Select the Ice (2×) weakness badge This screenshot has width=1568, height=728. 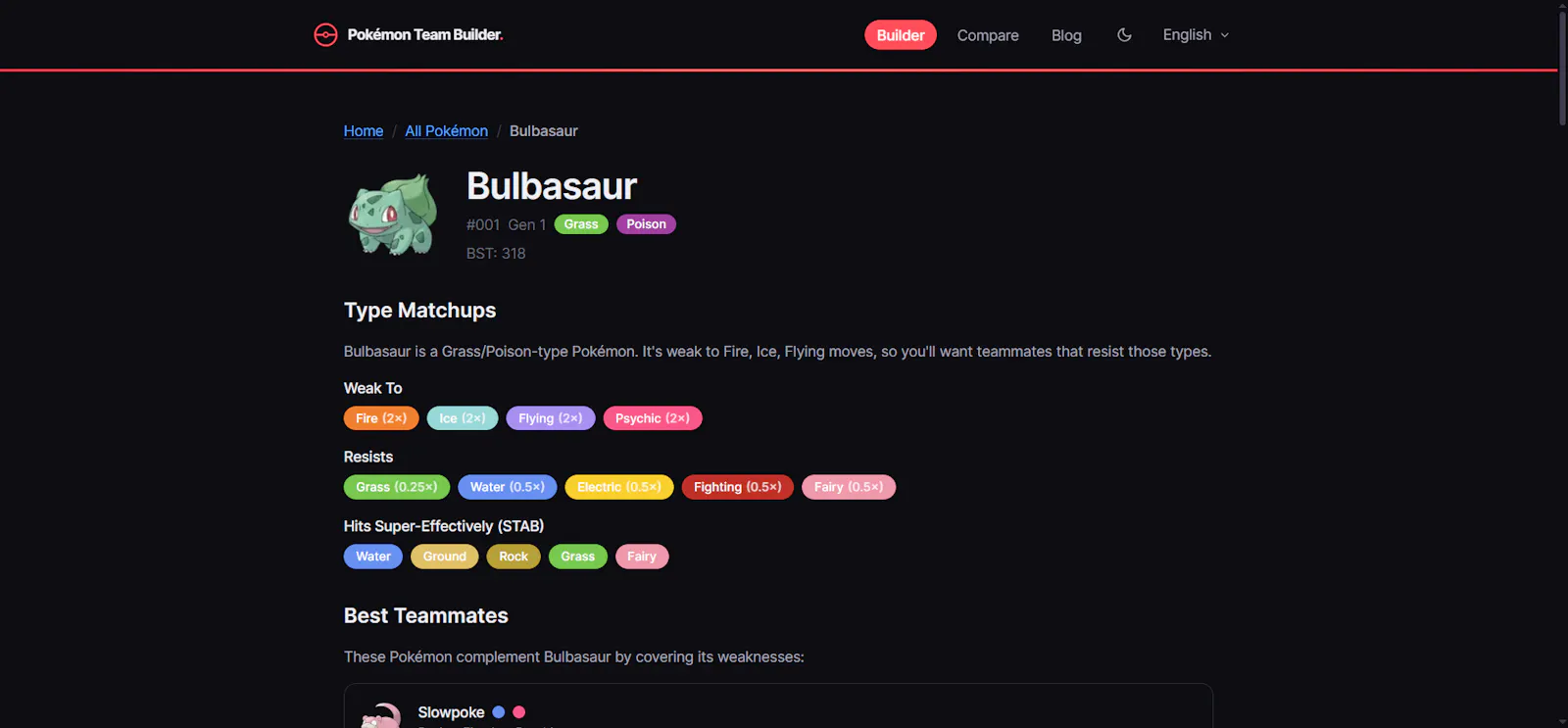(463, 418)
